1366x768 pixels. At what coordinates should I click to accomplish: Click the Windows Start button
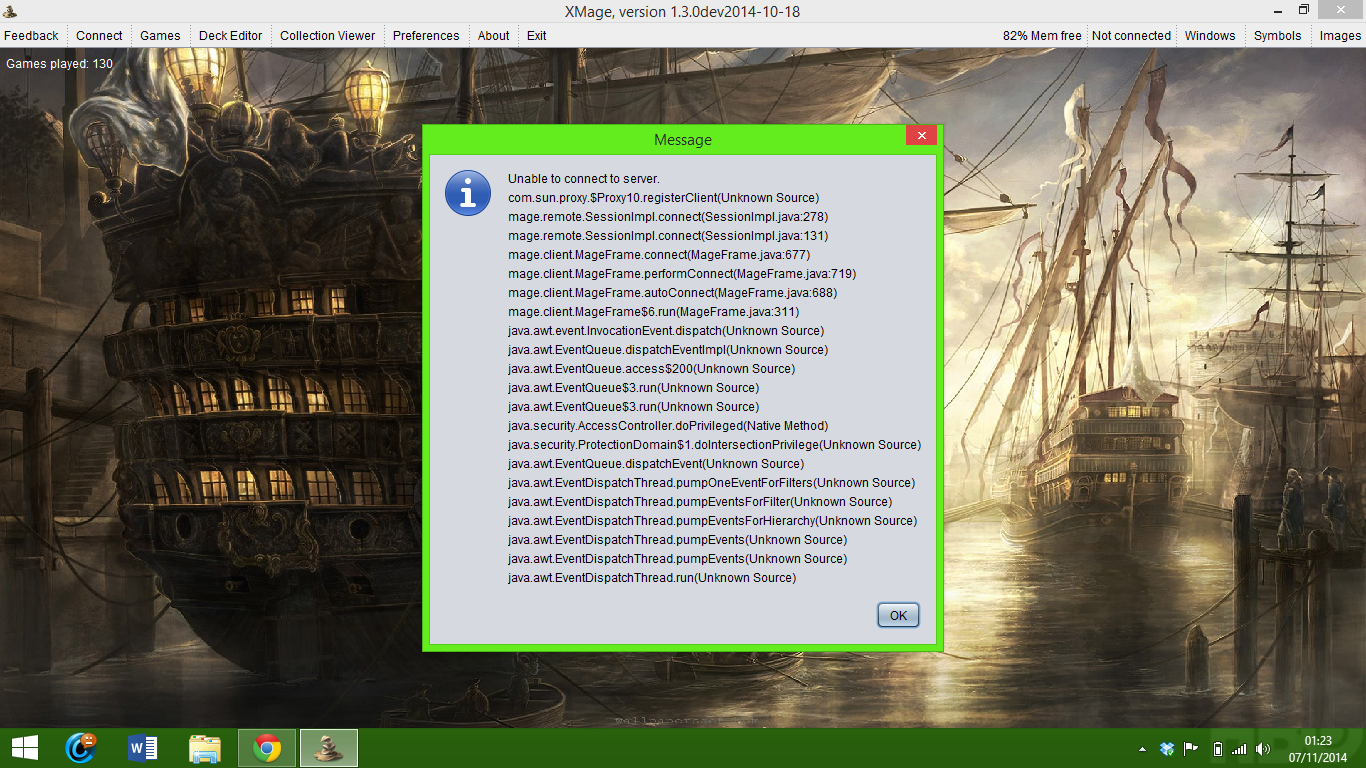25,748
